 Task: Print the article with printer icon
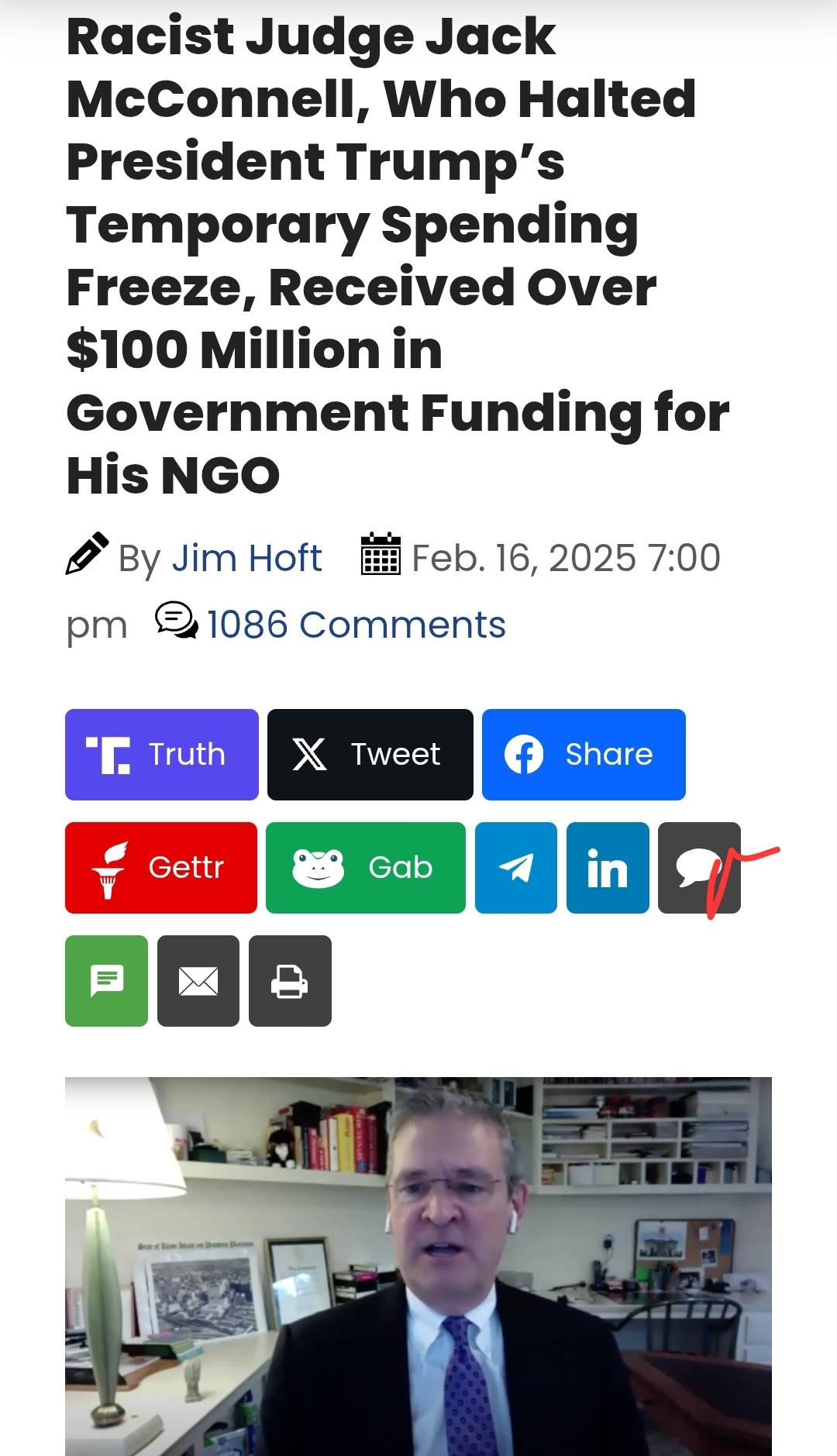click(x=290, y=980)
